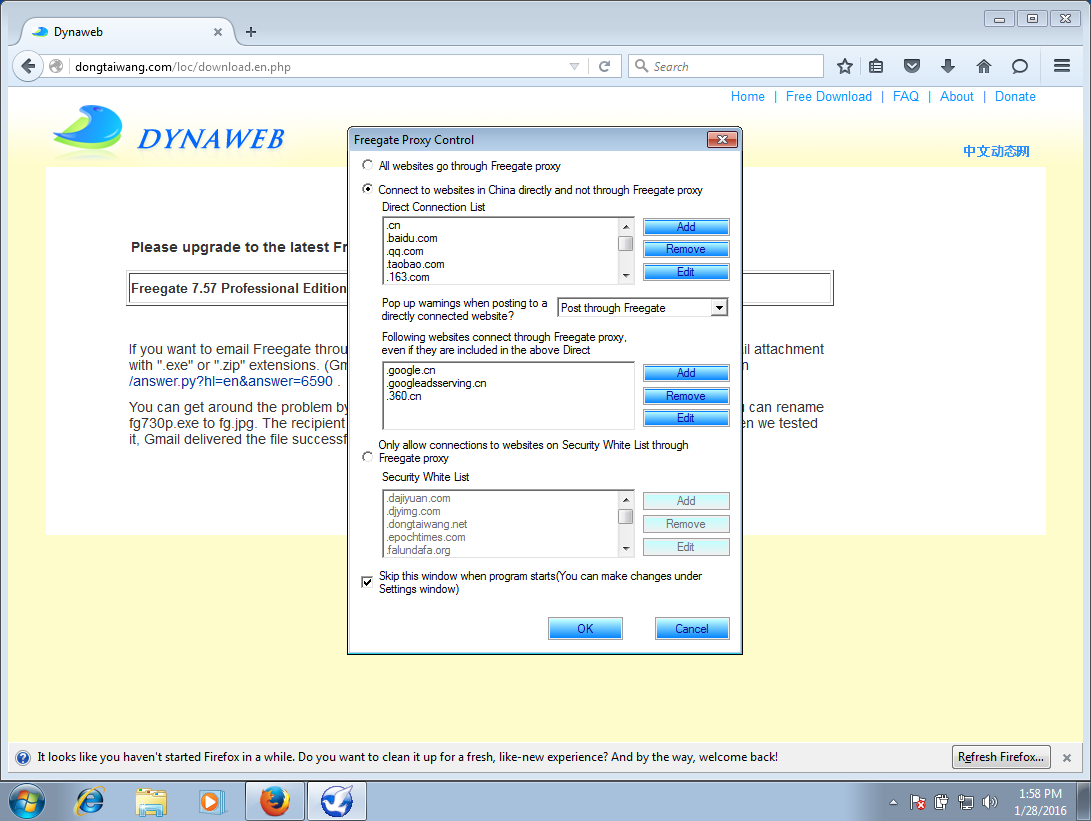1091x821 pixels.
Task: Click Refresh Firefox button
Action: click(1001, 757)
